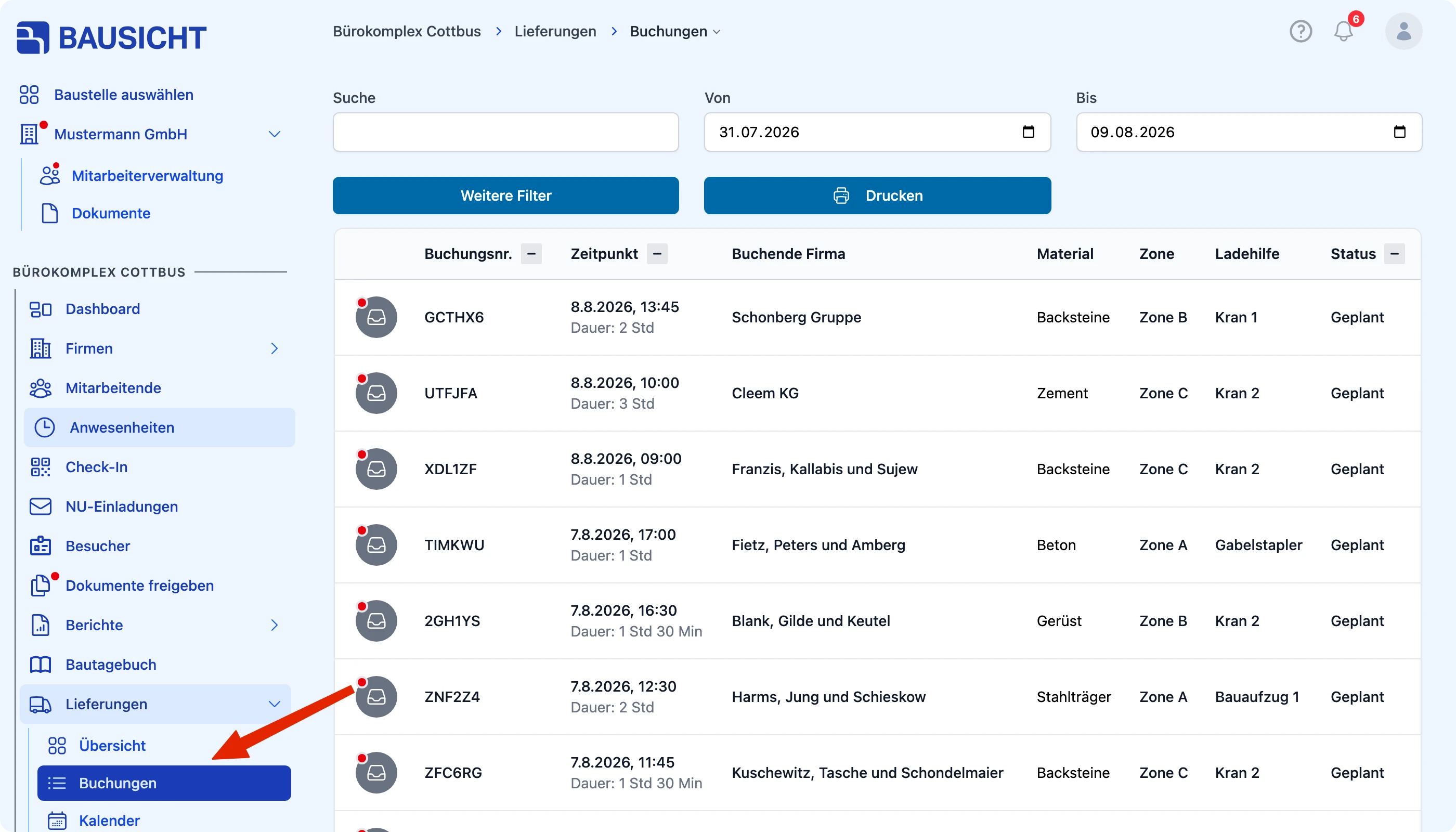The height and width of the screenshot is (832, 1456).
Task: Click the Von date field 31.07.2026
Action: (877, 132)
